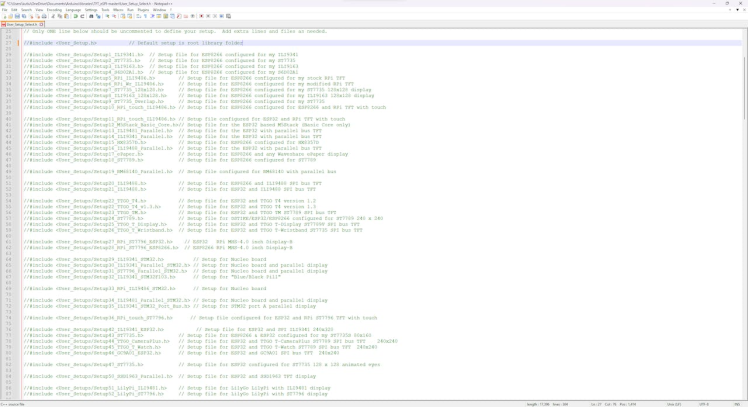Open the View menu
The image size is (748, 407).
[x=39, y=10]
